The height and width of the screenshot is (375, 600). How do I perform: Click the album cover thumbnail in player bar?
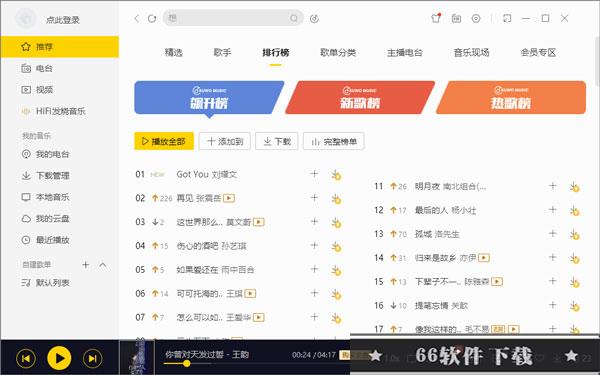[137, 358]
